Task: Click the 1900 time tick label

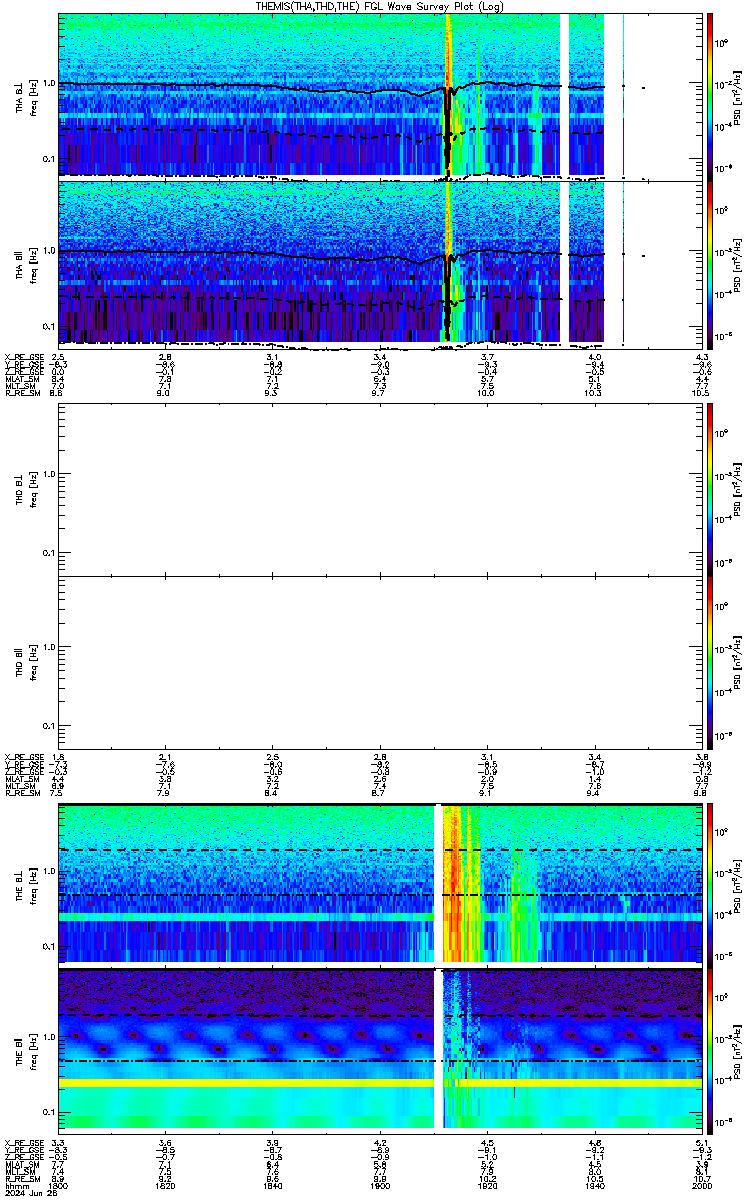Action: click(380, 1185)
